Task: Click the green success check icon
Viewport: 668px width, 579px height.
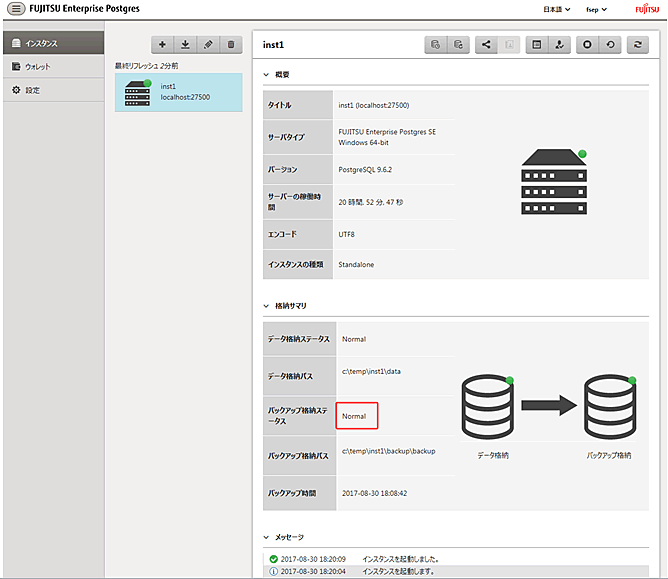Action: click(x=274, y=559)
